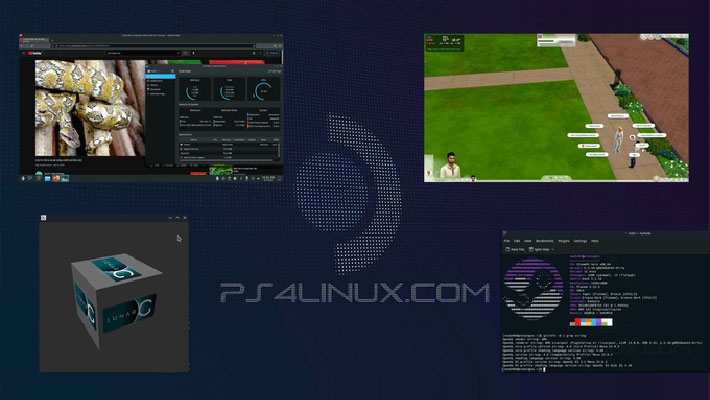Open the Edit menu in Konsole
Image resolution: width=710 pixels, height=400 pixels.
pyautogui.click(x=517, y=241)
